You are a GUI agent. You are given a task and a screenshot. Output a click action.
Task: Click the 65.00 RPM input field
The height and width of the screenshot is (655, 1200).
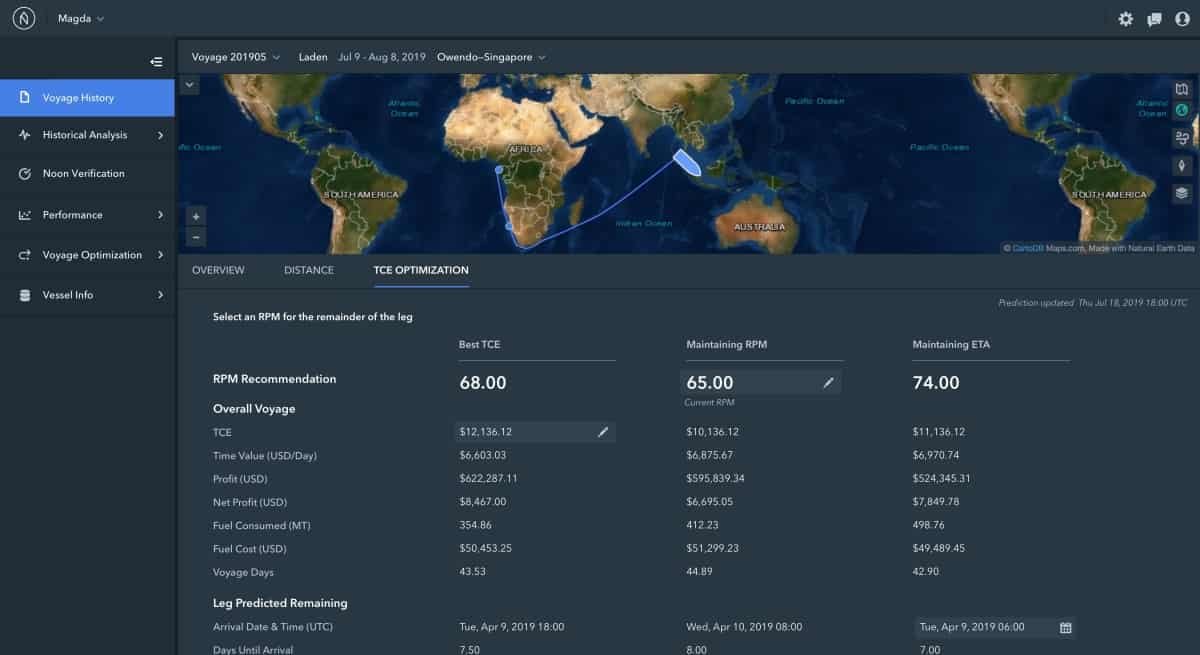(760, 382)
